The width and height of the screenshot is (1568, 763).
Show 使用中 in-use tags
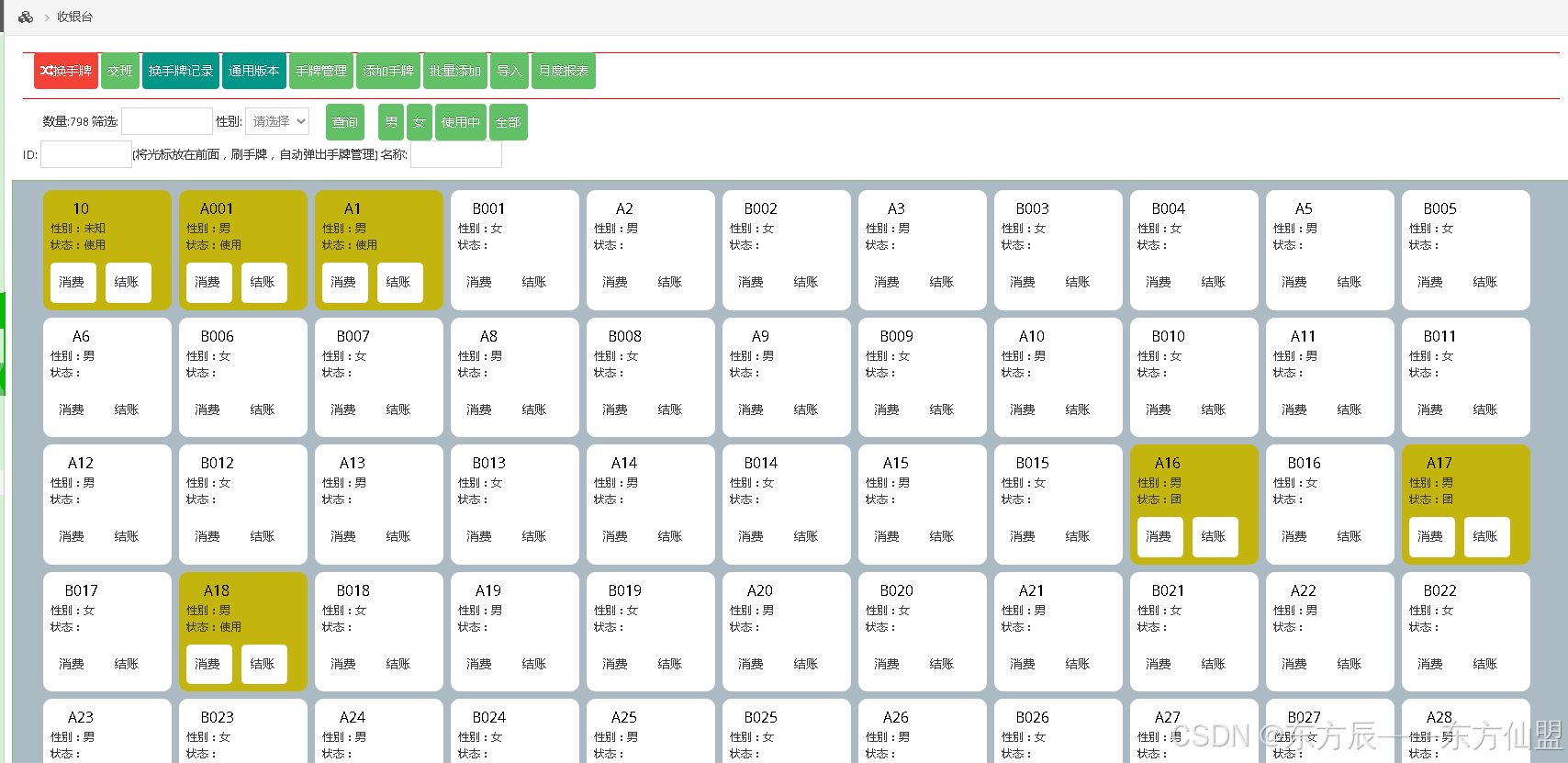tap(461, 122)
